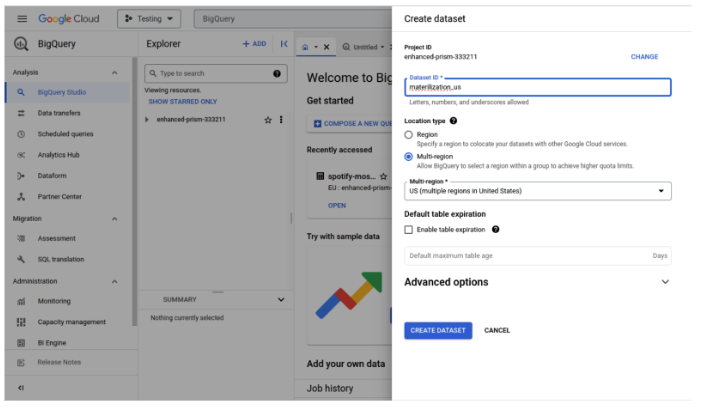The width and height of the screenshot is (702, 407).
Task: Click the BigQuery magnifier logo icon
Action: (x=21, y=44)
